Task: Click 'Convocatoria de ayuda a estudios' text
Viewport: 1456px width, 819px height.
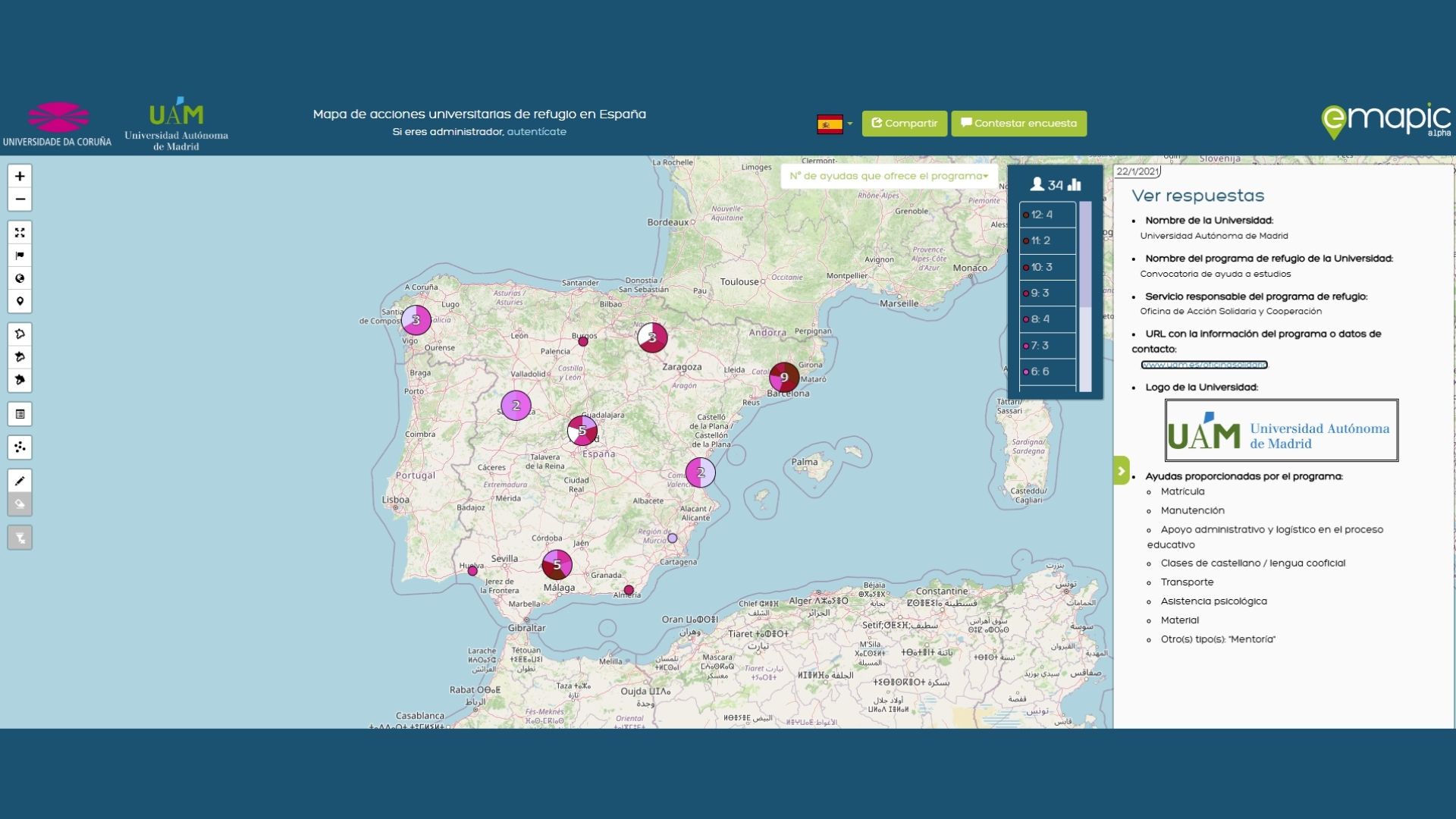Action: tap(1215, 274)
